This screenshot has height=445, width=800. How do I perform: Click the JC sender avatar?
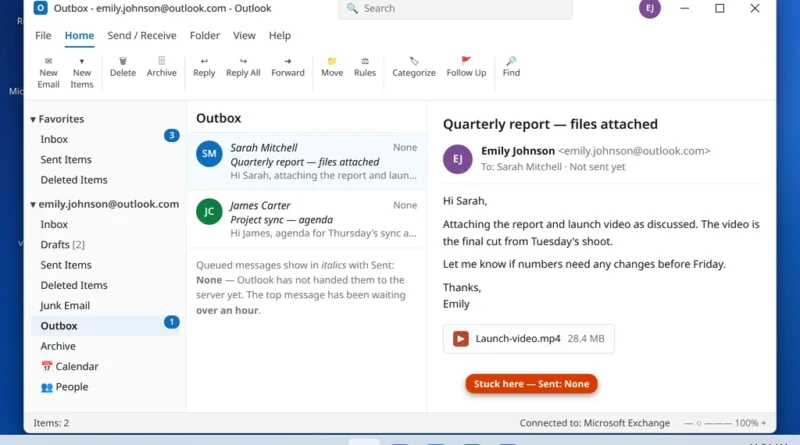click(x=209, y=211)
